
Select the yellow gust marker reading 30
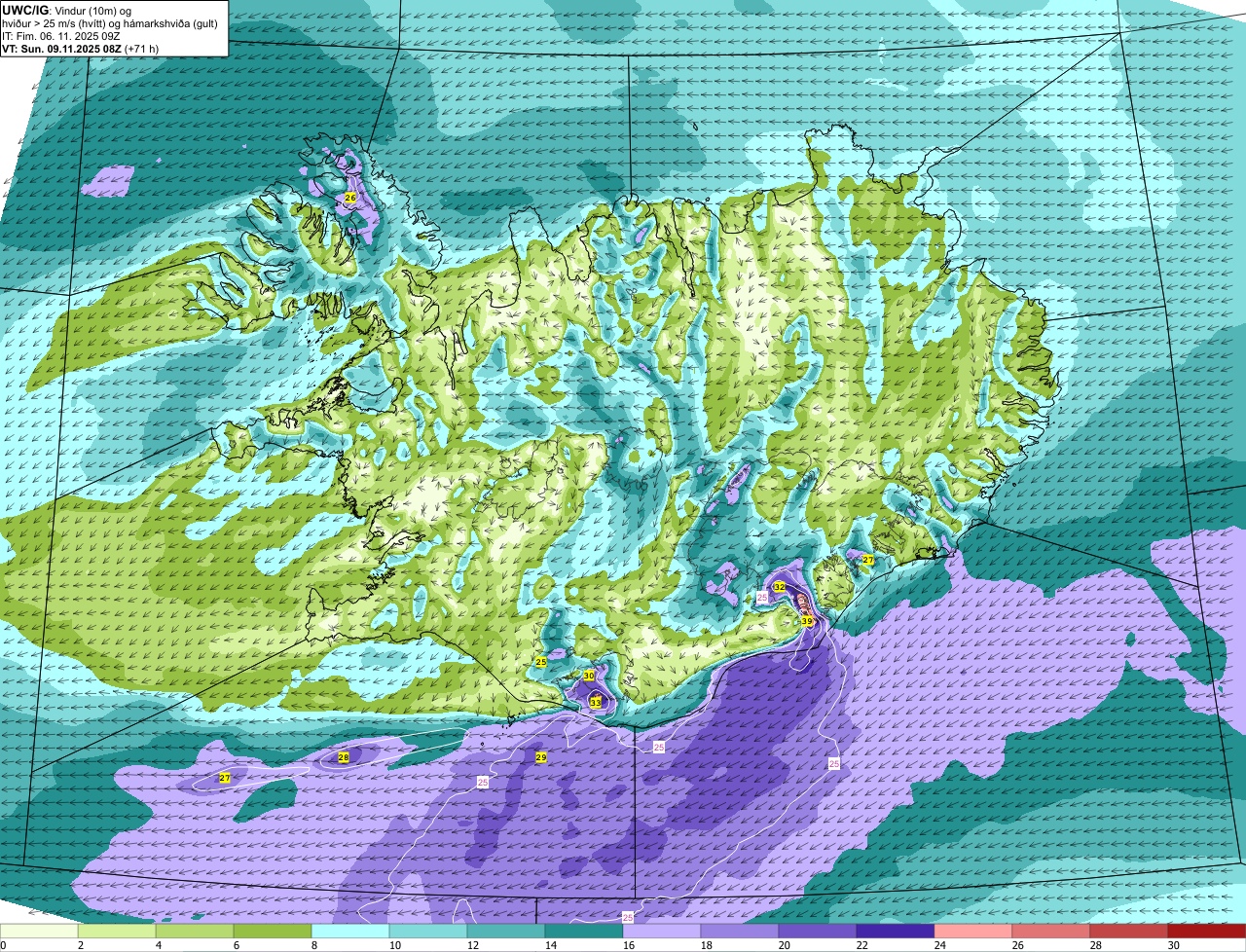click(589, 675)
